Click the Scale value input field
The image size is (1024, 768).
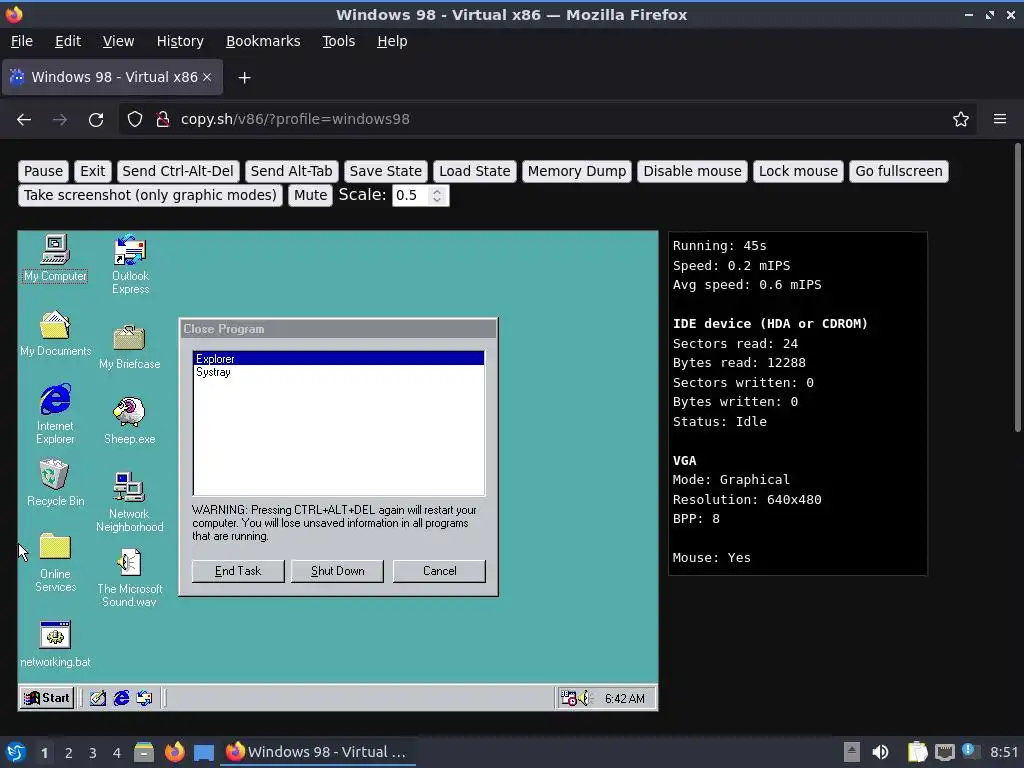(413, 195)
